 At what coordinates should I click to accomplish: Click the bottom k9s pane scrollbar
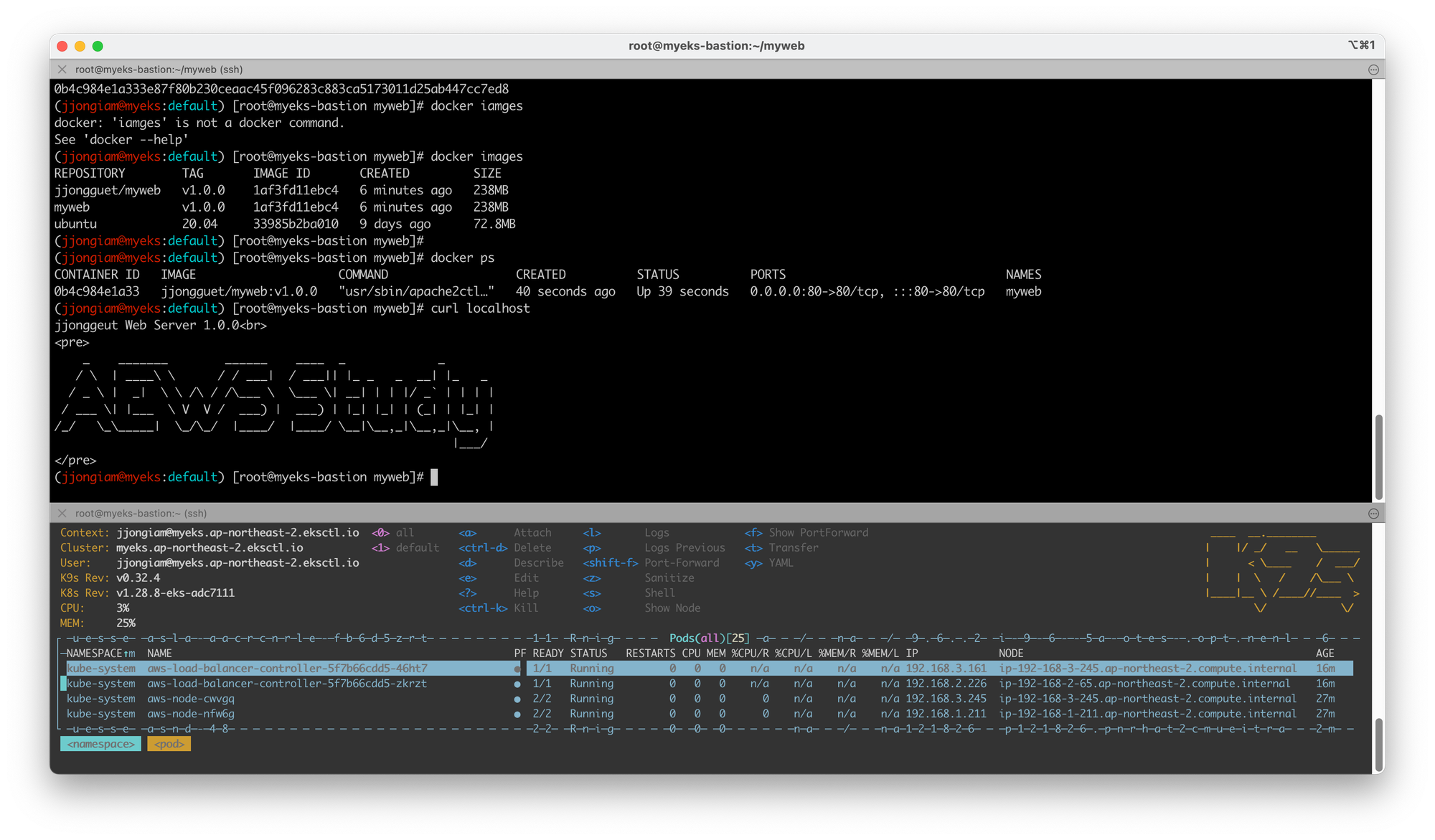(x=1378, y=743)
